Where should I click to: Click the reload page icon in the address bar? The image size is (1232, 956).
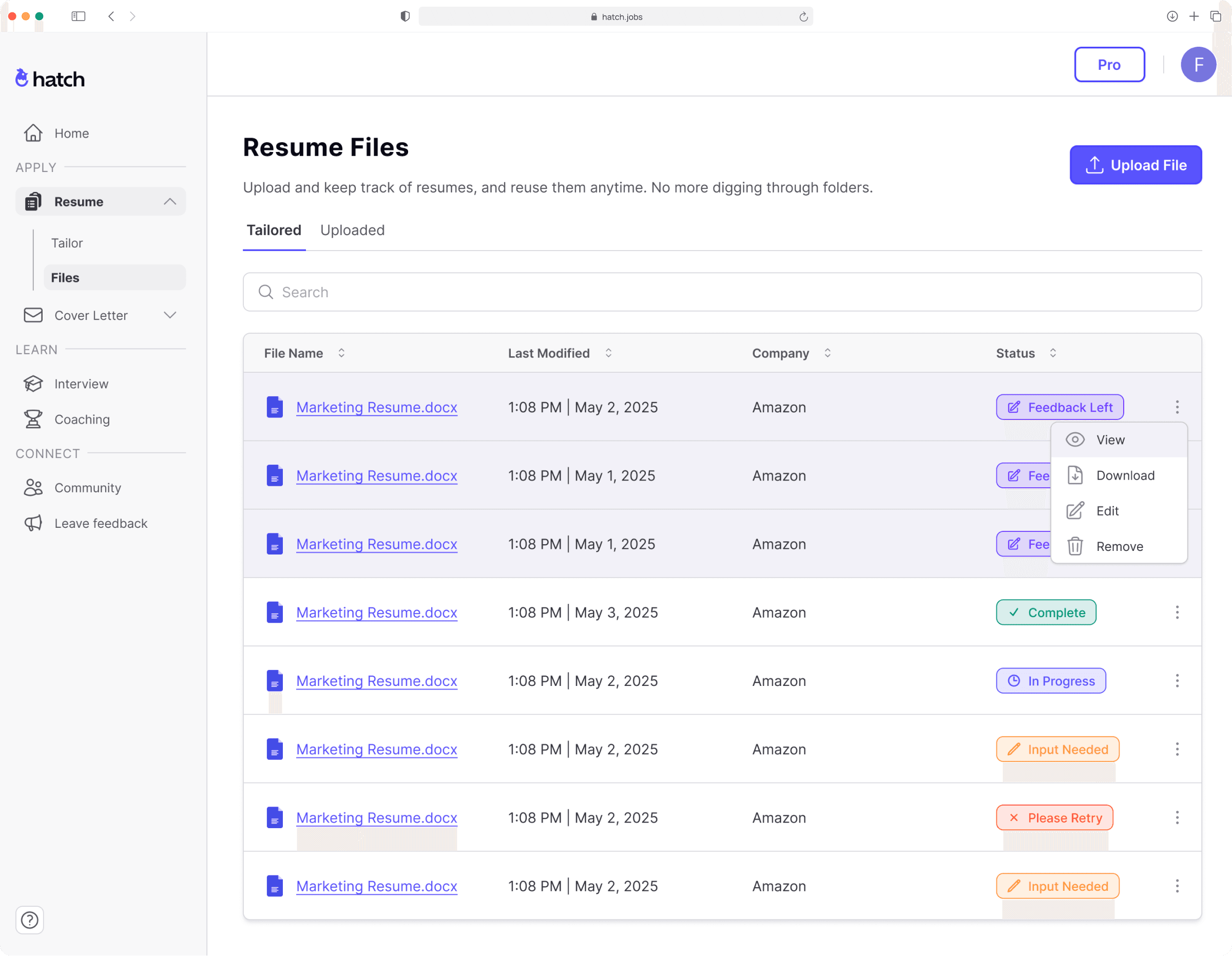point(803,17)
